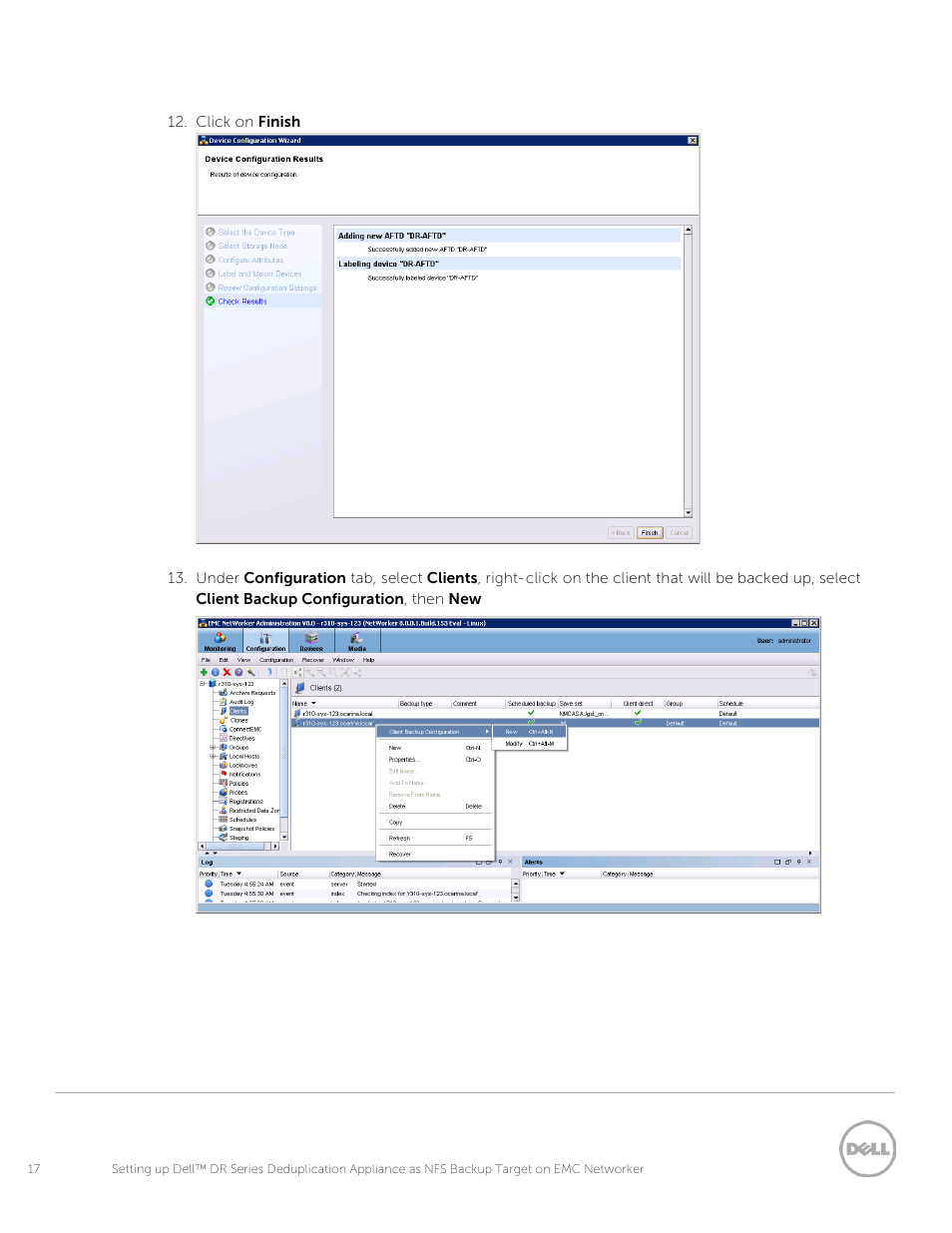Image resolution: width=952 pixels, height=1233 pixels.
Task: Click the blue info Properties toolbar icon
Action: click(x=215, y=672)
